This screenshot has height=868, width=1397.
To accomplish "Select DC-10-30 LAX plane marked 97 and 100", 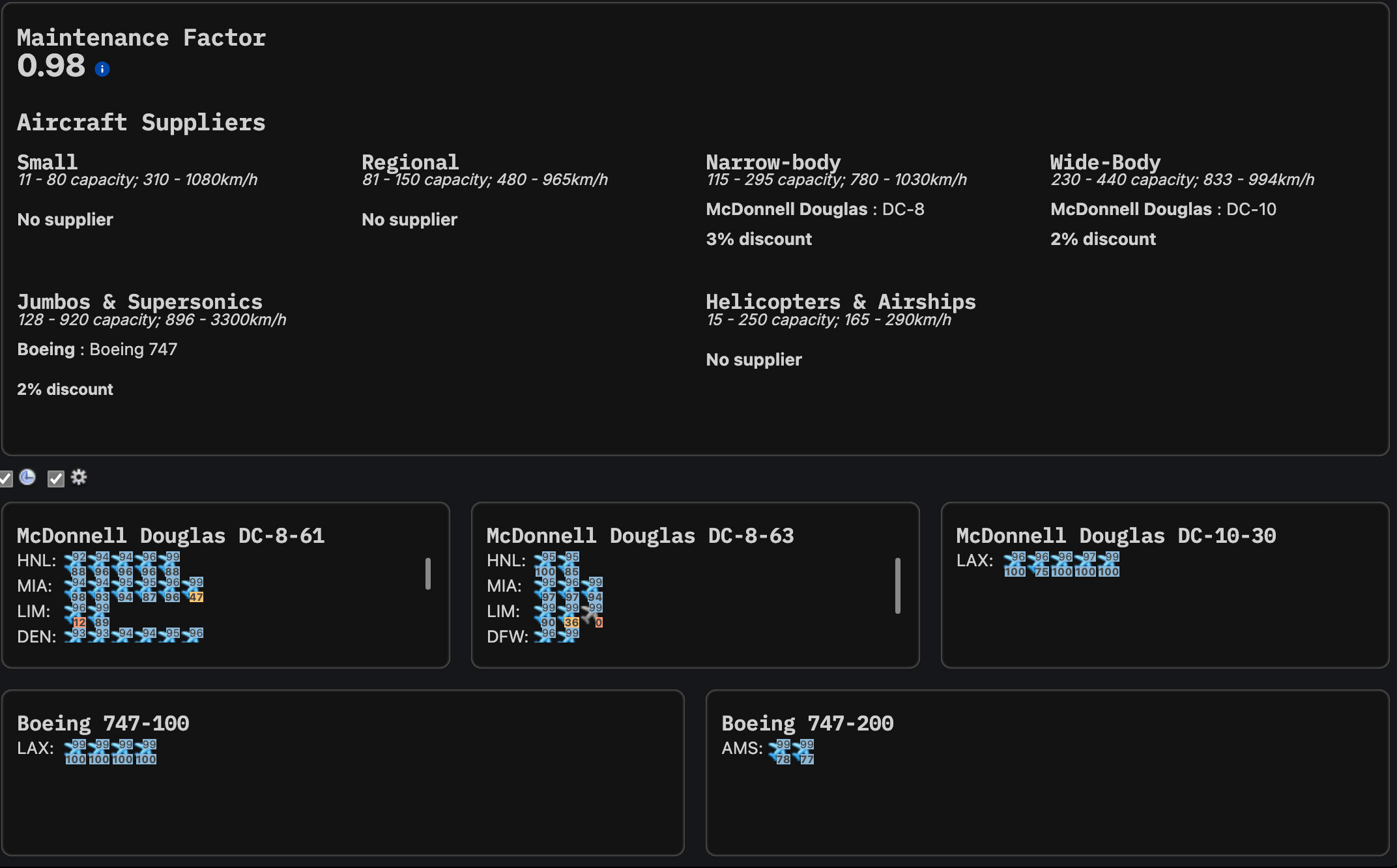I will tap(1086, 564).
